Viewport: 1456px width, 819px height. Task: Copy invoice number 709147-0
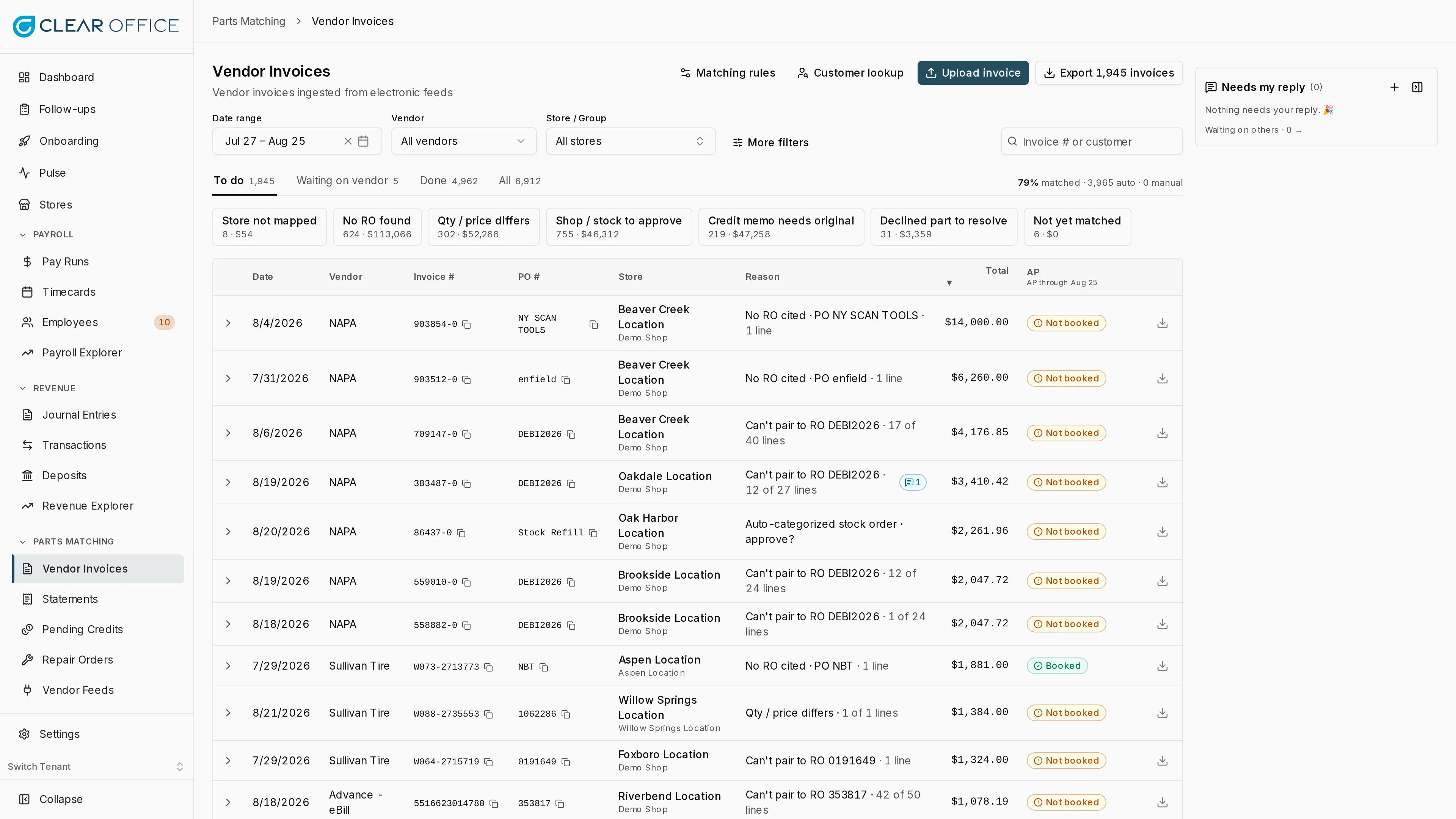pos(466,435)
